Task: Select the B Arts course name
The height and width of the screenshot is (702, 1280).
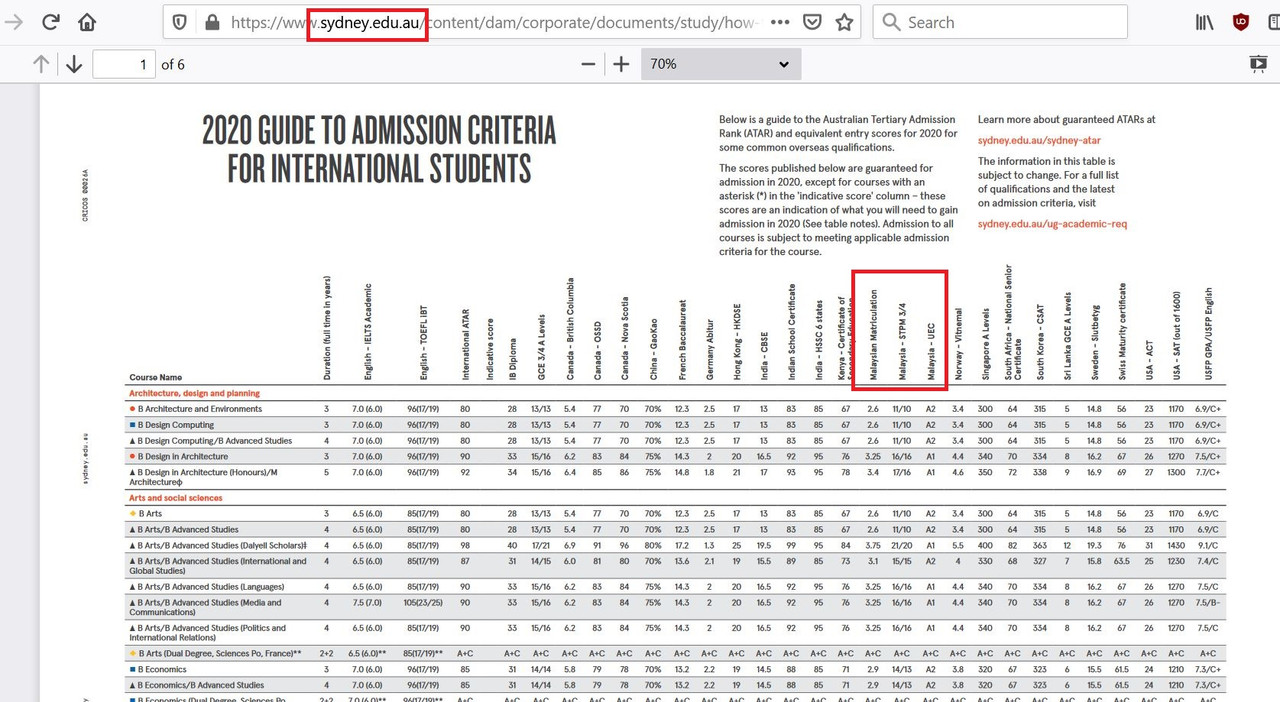Action: pyautogui.click(x=152, y=513)
